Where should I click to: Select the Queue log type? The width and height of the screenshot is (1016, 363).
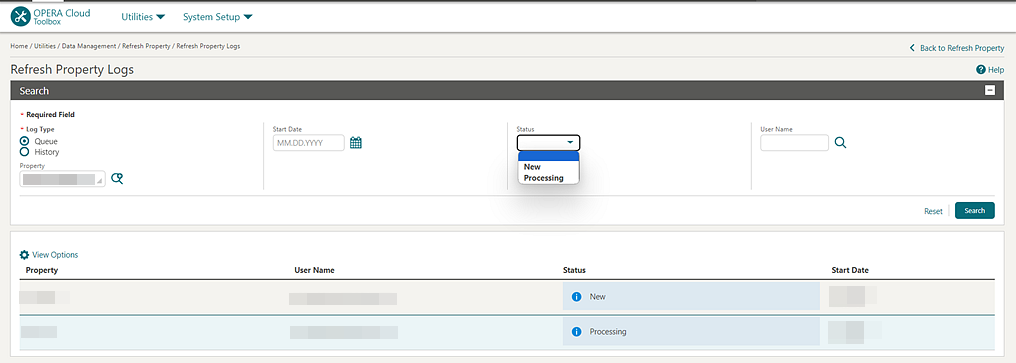[25, 141]
